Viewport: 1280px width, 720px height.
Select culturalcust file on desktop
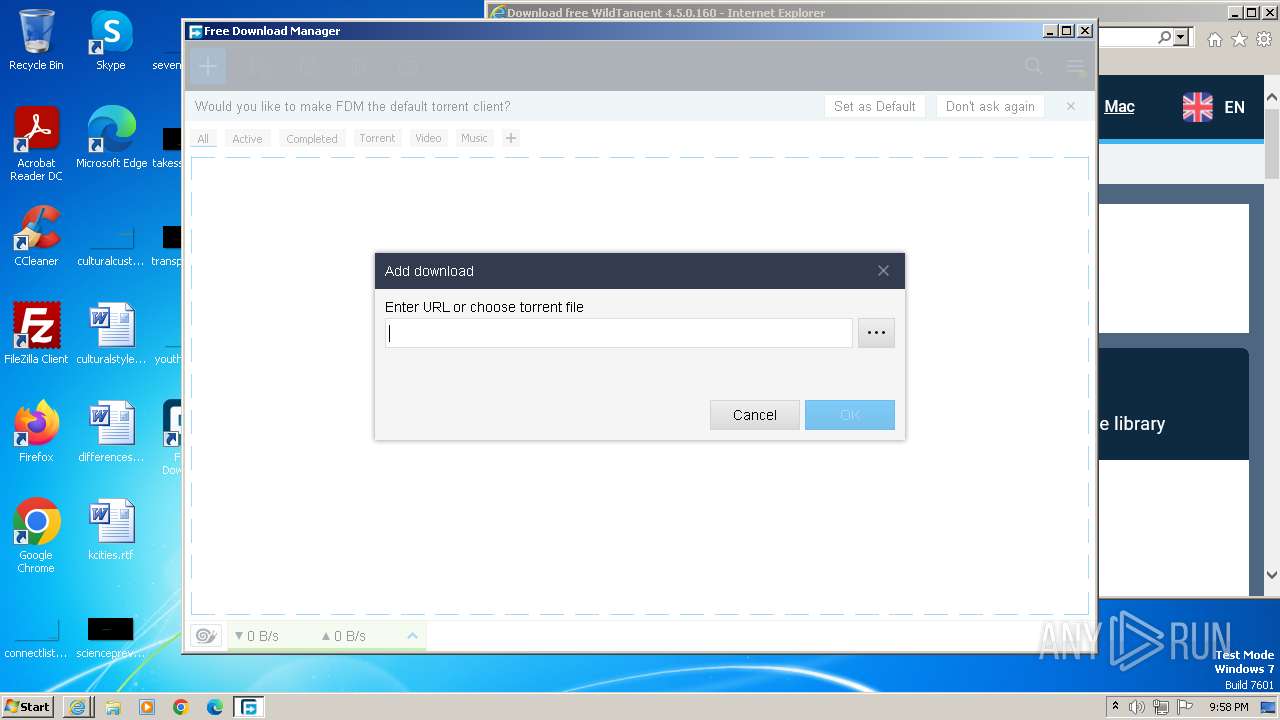tap(111, 242)
